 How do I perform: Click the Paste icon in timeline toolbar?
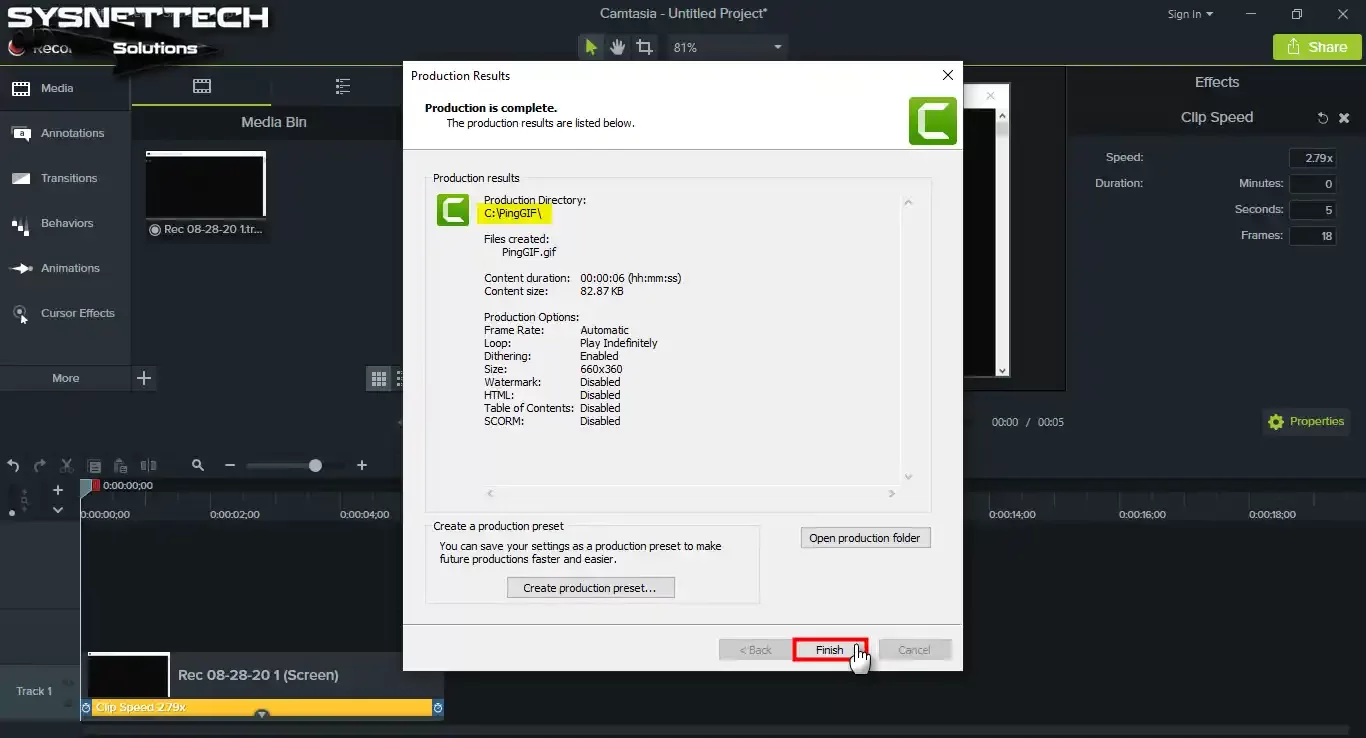pos(121,465)
